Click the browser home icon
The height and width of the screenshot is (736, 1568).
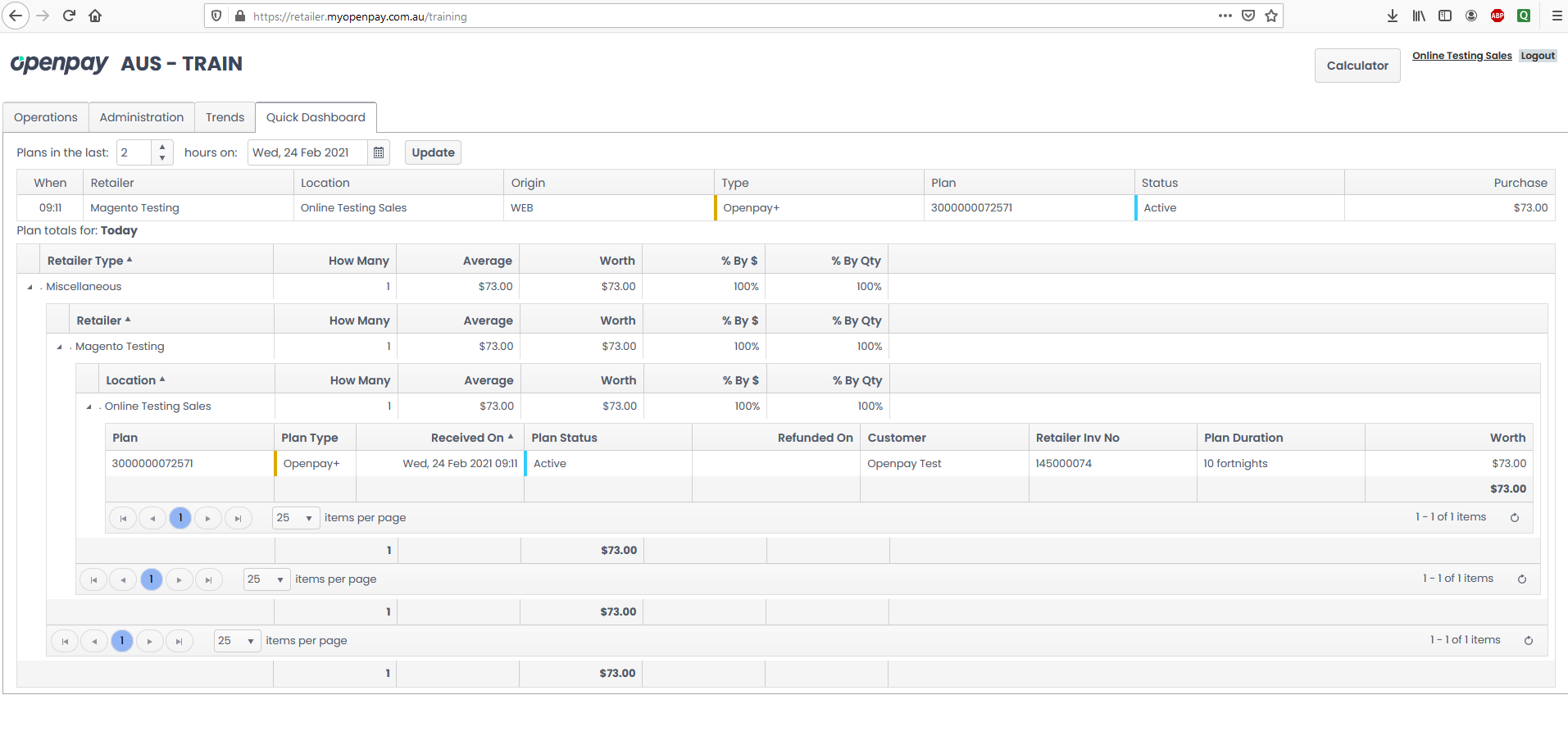click(x=95, y=16)
